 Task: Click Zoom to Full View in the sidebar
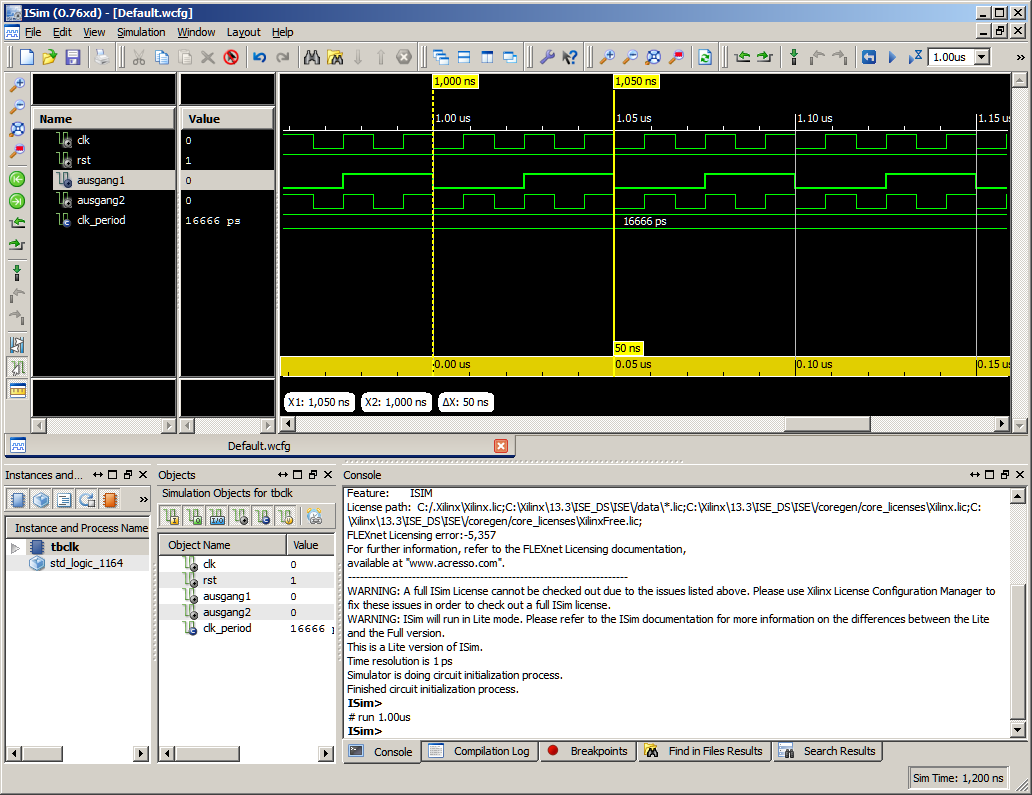click(x=17, y=129)
